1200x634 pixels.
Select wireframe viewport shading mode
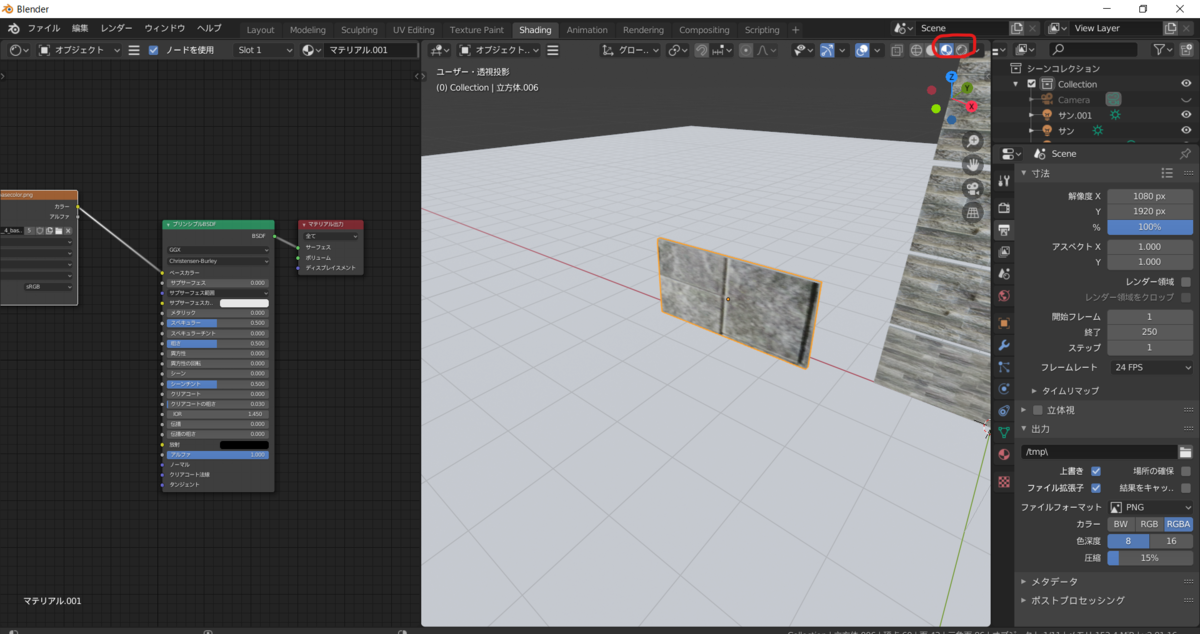[x=915, y=50]
